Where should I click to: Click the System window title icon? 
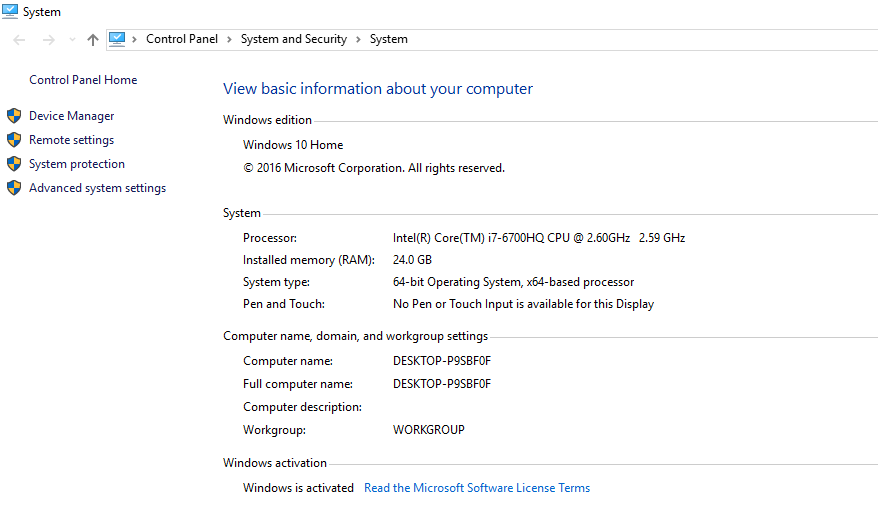[x=10, y=12]
